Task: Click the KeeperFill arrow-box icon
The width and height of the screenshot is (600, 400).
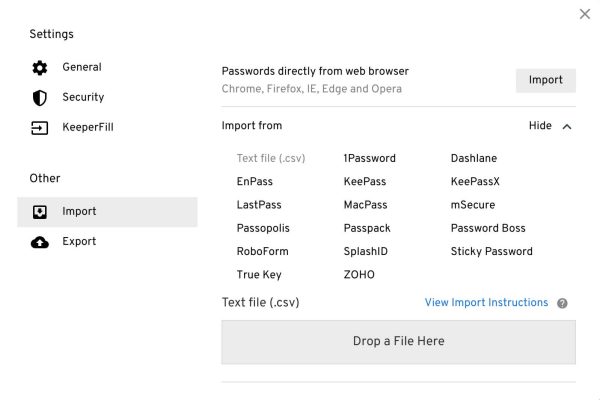Action: pyautogui.click(x=39, y=128)
